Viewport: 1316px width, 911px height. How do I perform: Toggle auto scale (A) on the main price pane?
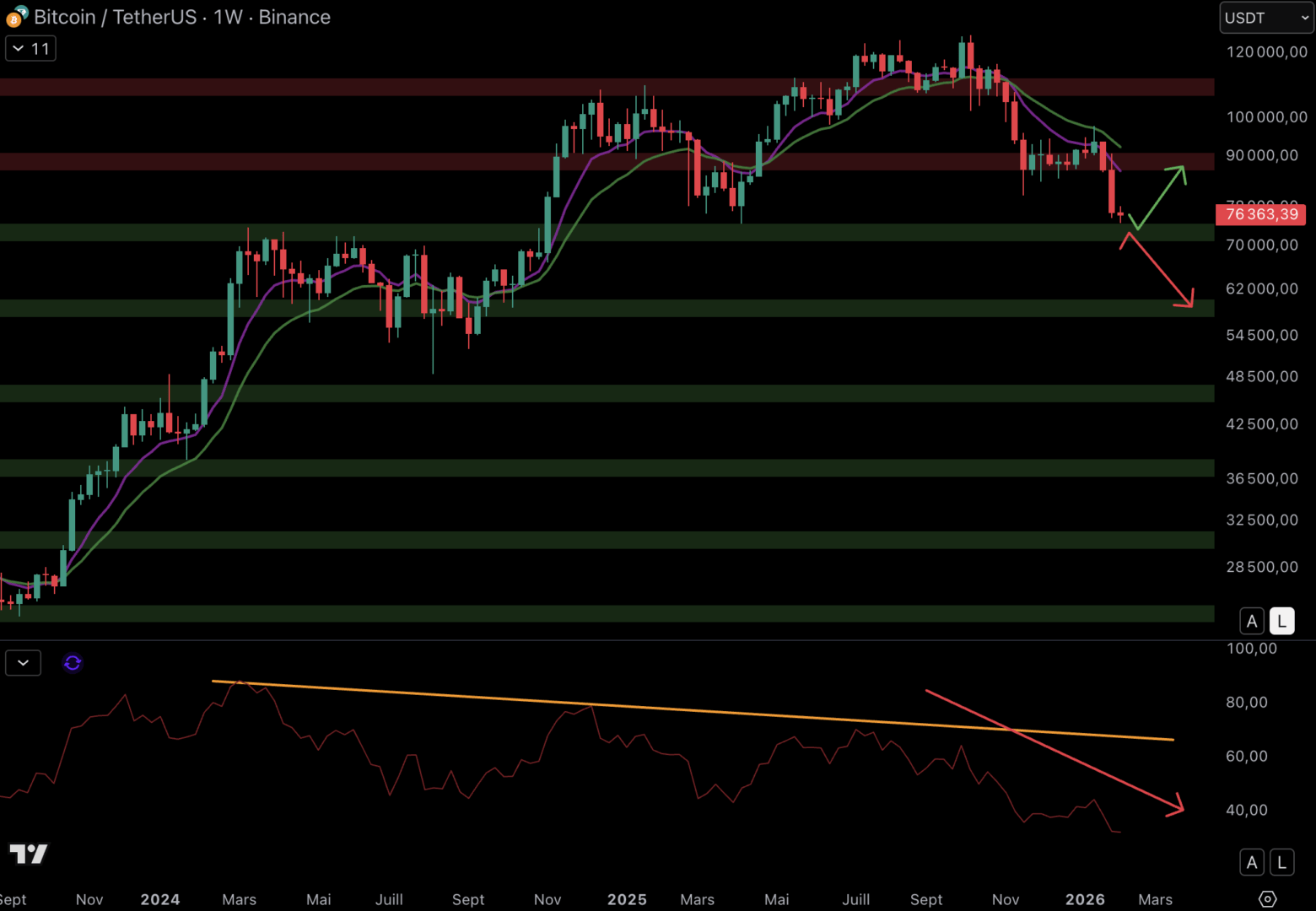1252,622
